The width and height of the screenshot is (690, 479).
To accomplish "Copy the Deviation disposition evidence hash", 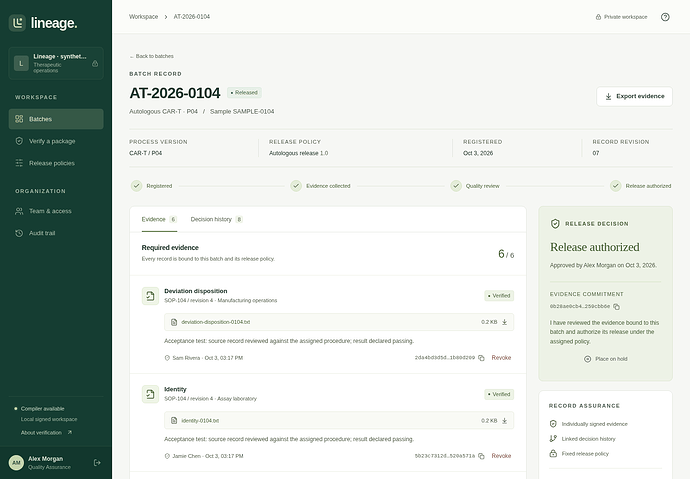I will tap(481, 358).
